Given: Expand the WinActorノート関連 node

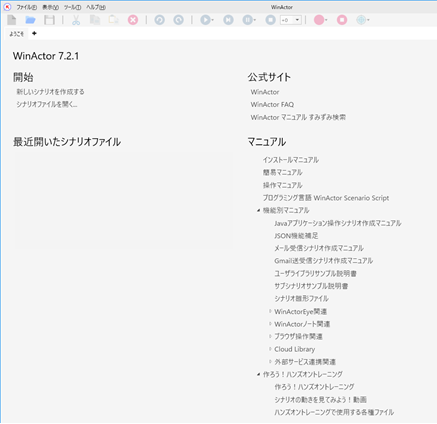Looking at the screenshot, I should point(270,324).
